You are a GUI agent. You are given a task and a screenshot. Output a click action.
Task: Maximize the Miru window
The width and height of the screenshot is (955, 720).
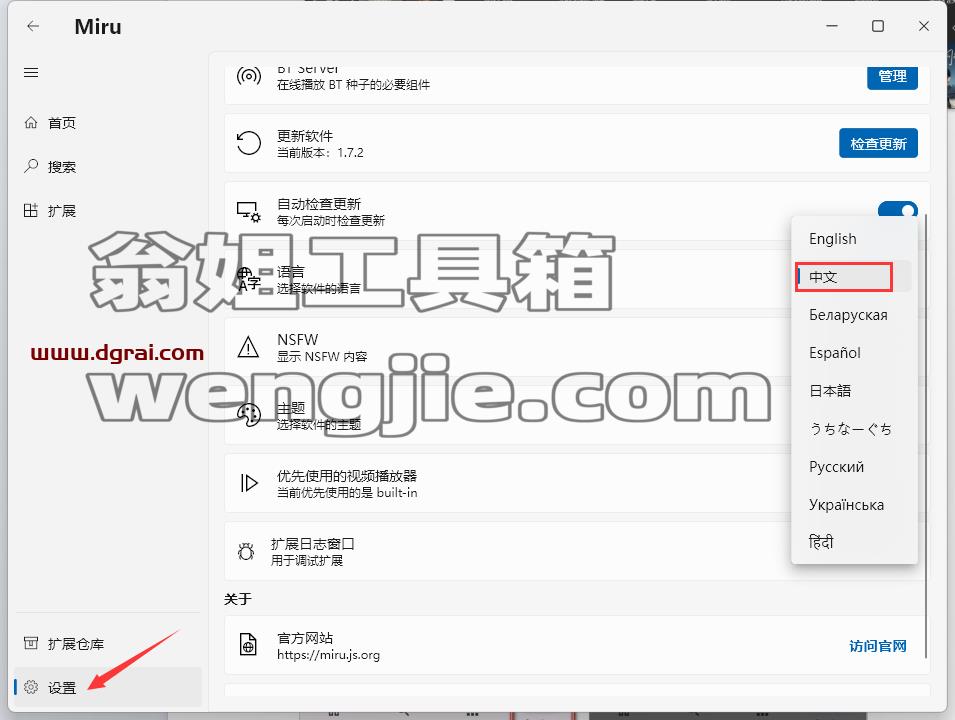pos(878,26)
